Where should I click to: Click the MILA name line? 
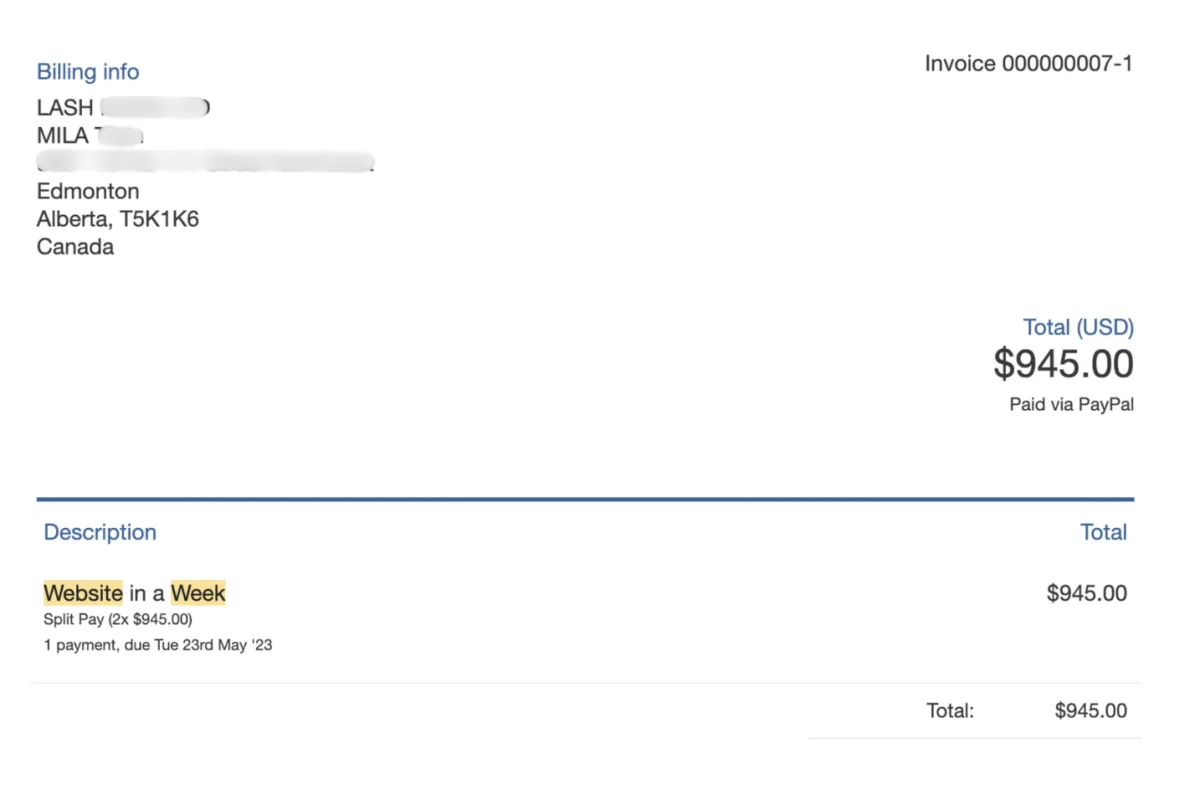tap(90, 136)
